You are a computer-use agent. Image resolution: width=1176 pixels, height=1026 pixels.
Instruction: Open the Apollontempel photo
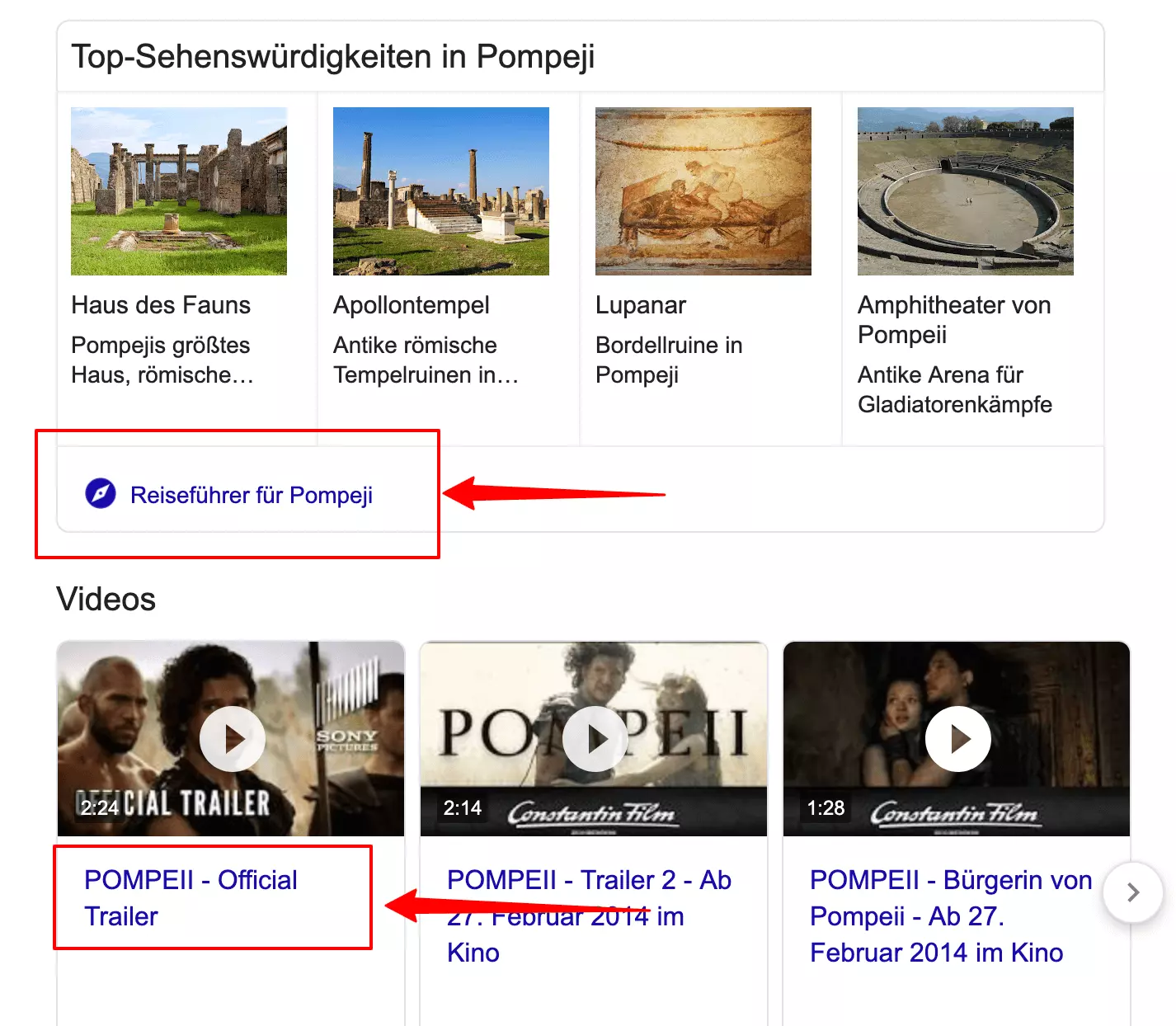tap(441, 191)
